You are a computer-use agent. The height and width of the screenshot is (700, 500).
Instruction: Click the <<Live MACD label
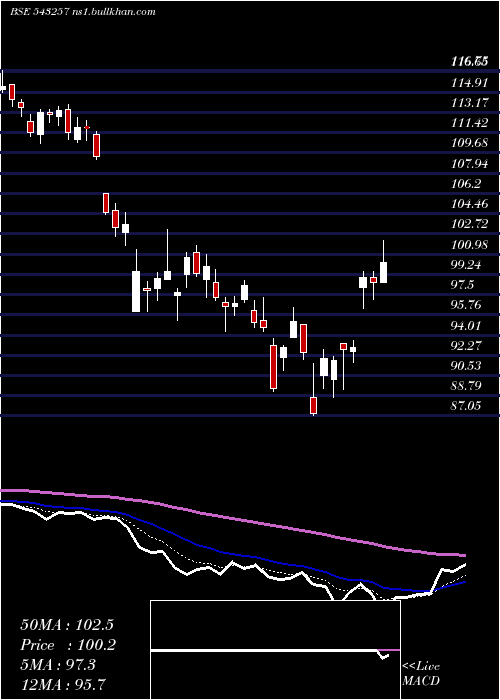pos(421,674)
